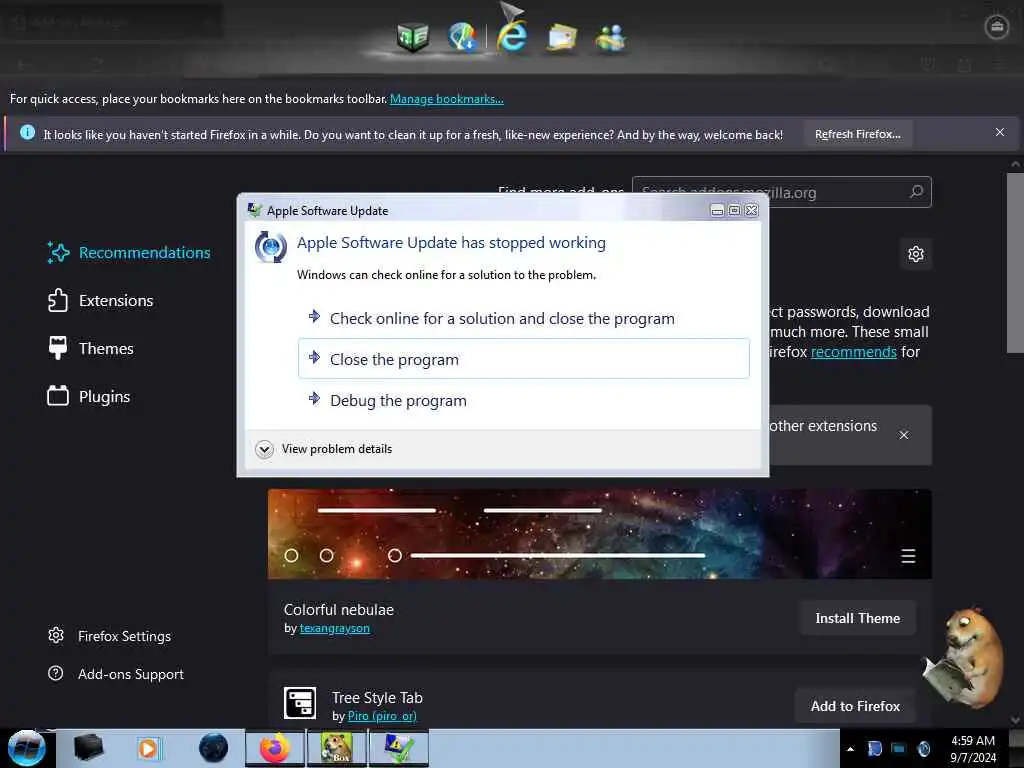Click the Tree Style Tab title

pos(377,698)
